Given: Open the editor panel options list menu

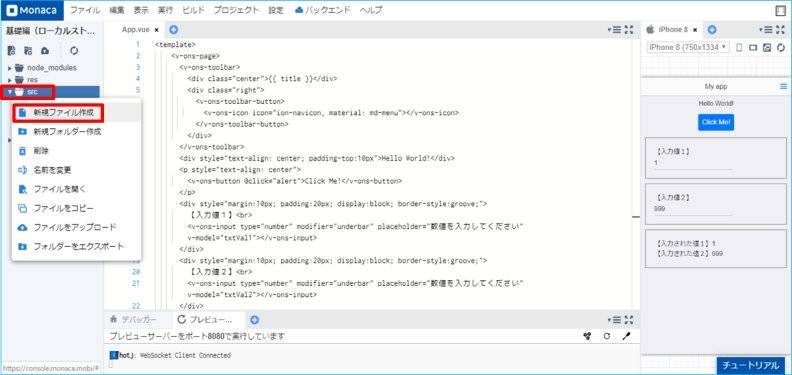Looking at the screenshot, I should [x=614, y=30].
